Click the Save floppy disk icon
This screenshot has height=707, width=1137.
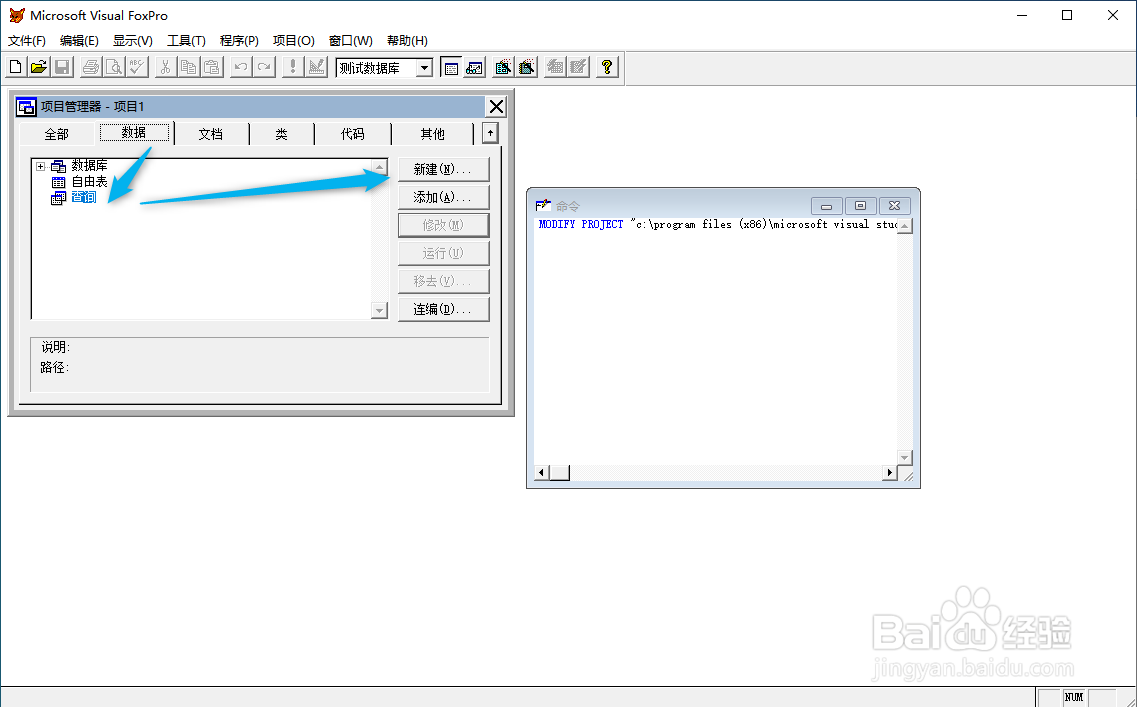(62, 67)
